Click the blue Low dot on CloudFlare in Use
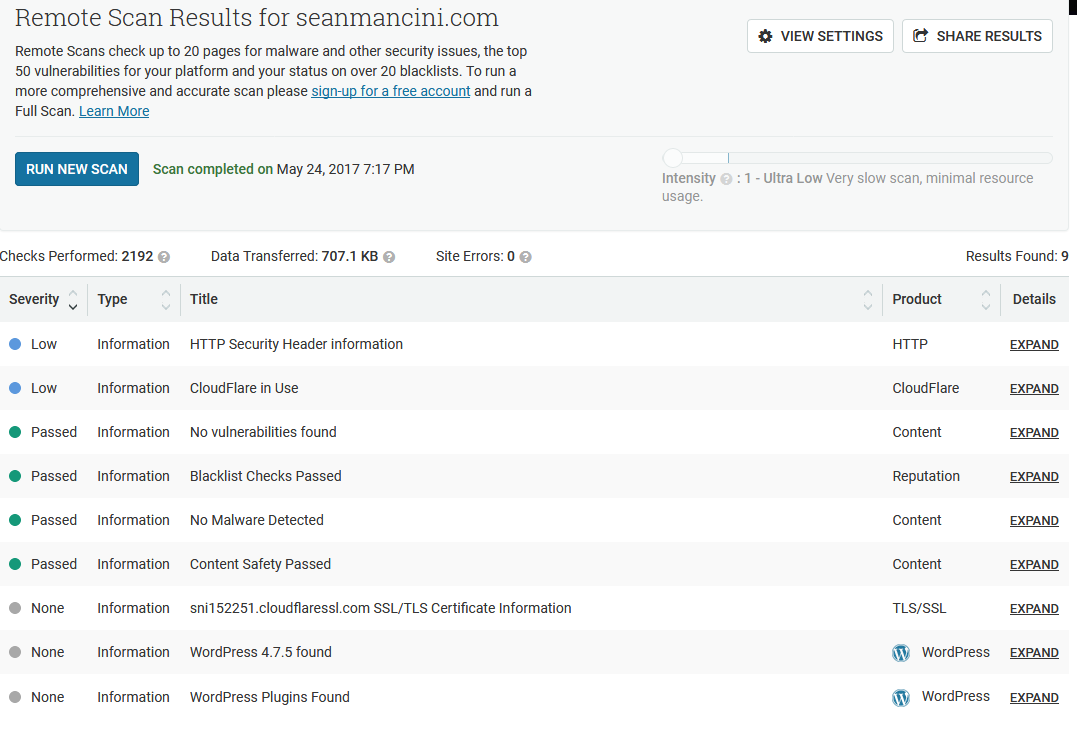 [x=14, y=388]
